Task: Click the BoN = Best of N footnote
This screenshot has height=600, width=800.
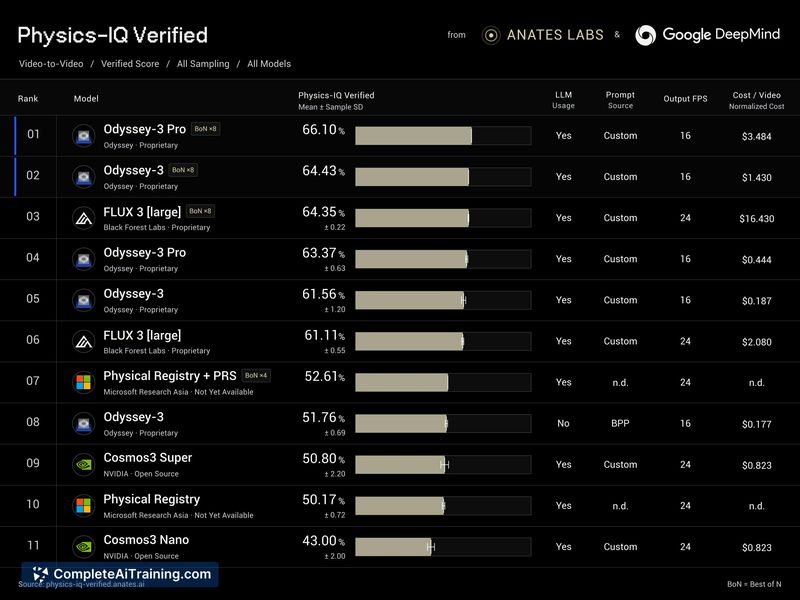Action: tap(754, 584)
